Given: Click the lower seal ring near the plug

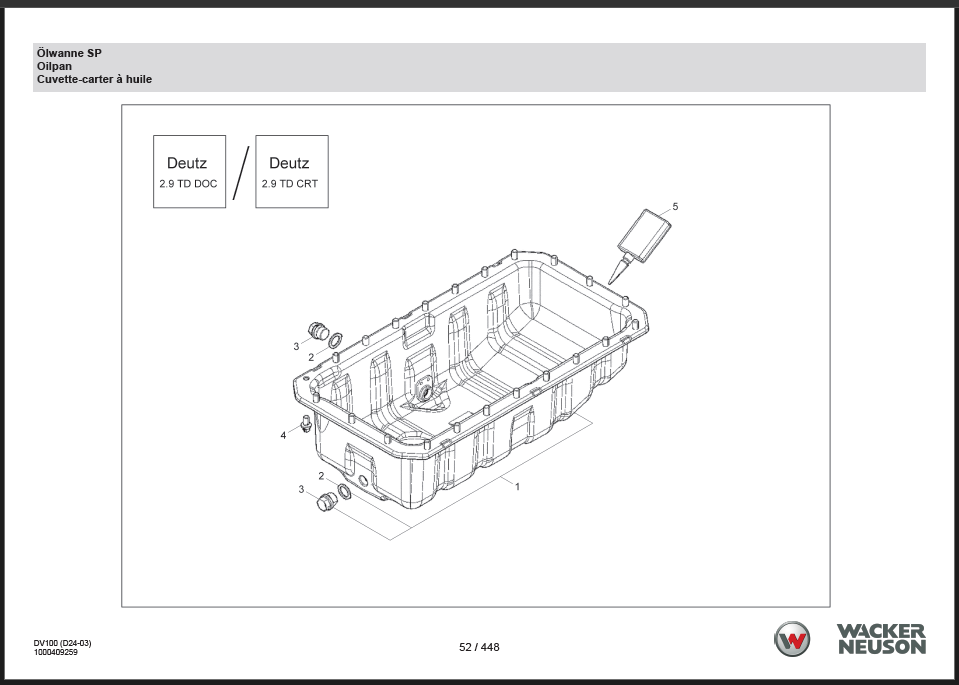Looking at the screenshot, I should (x=344, y=491).
